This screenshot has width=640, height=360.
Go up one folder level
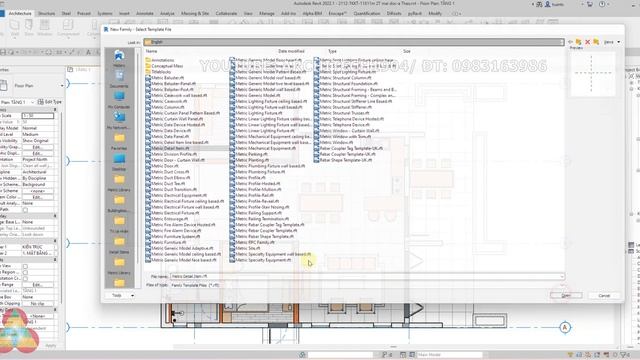579,42
